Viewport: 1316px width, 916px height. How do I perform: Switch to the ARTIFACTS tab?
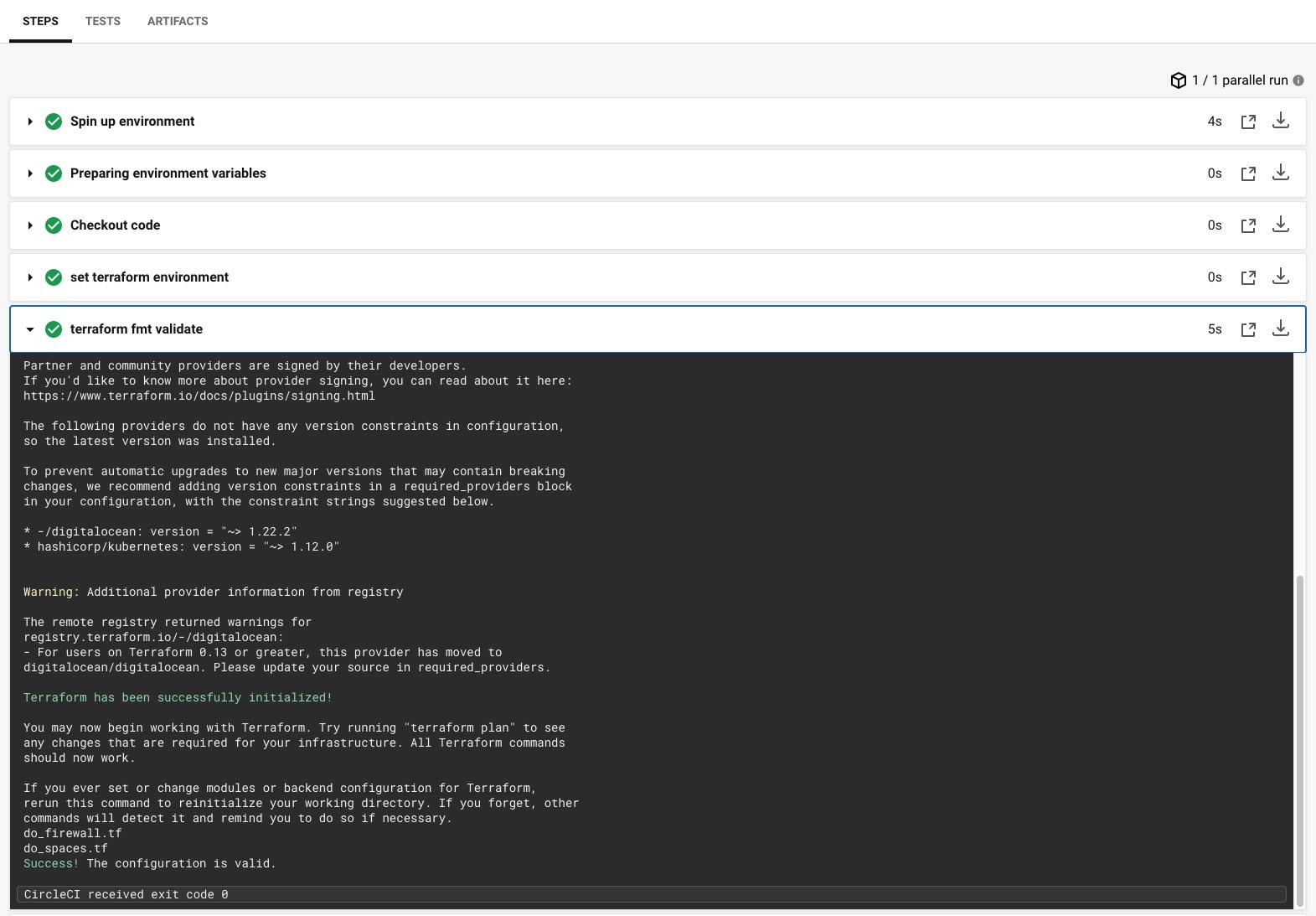[178, 21]
